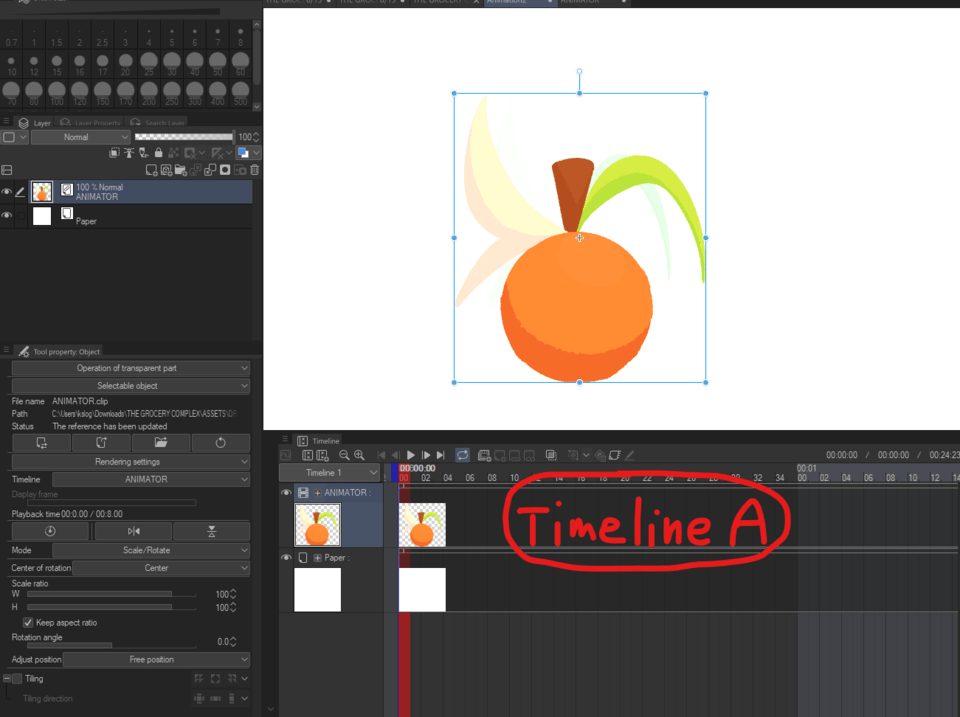Jump to the first frame

(x=381, y=455)
